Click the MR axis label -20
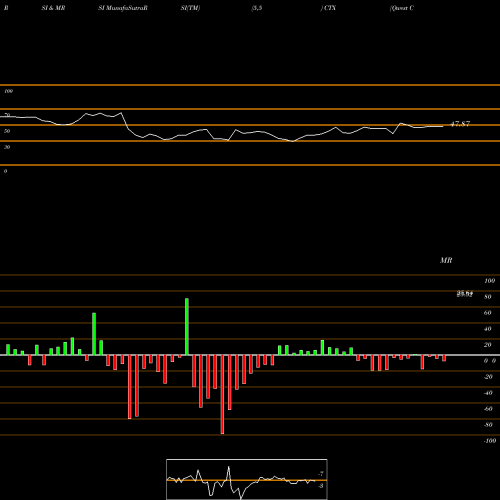This screenshot has height=500, width=500. click(x=488, y=377)
